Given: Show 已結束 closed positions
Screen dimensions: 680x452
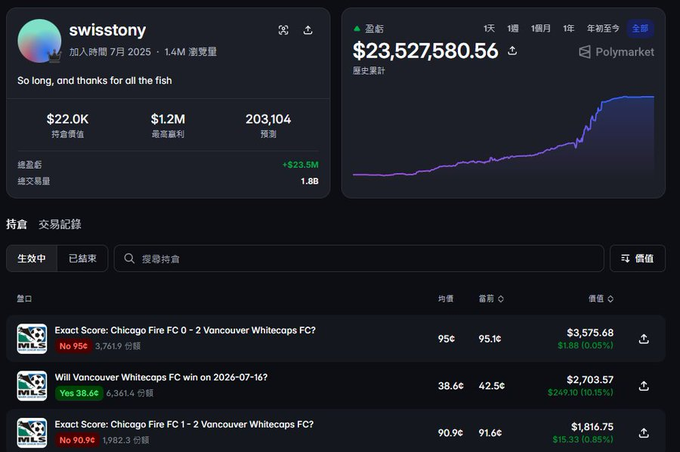Looking at the screenshot, I should point(82,259).
